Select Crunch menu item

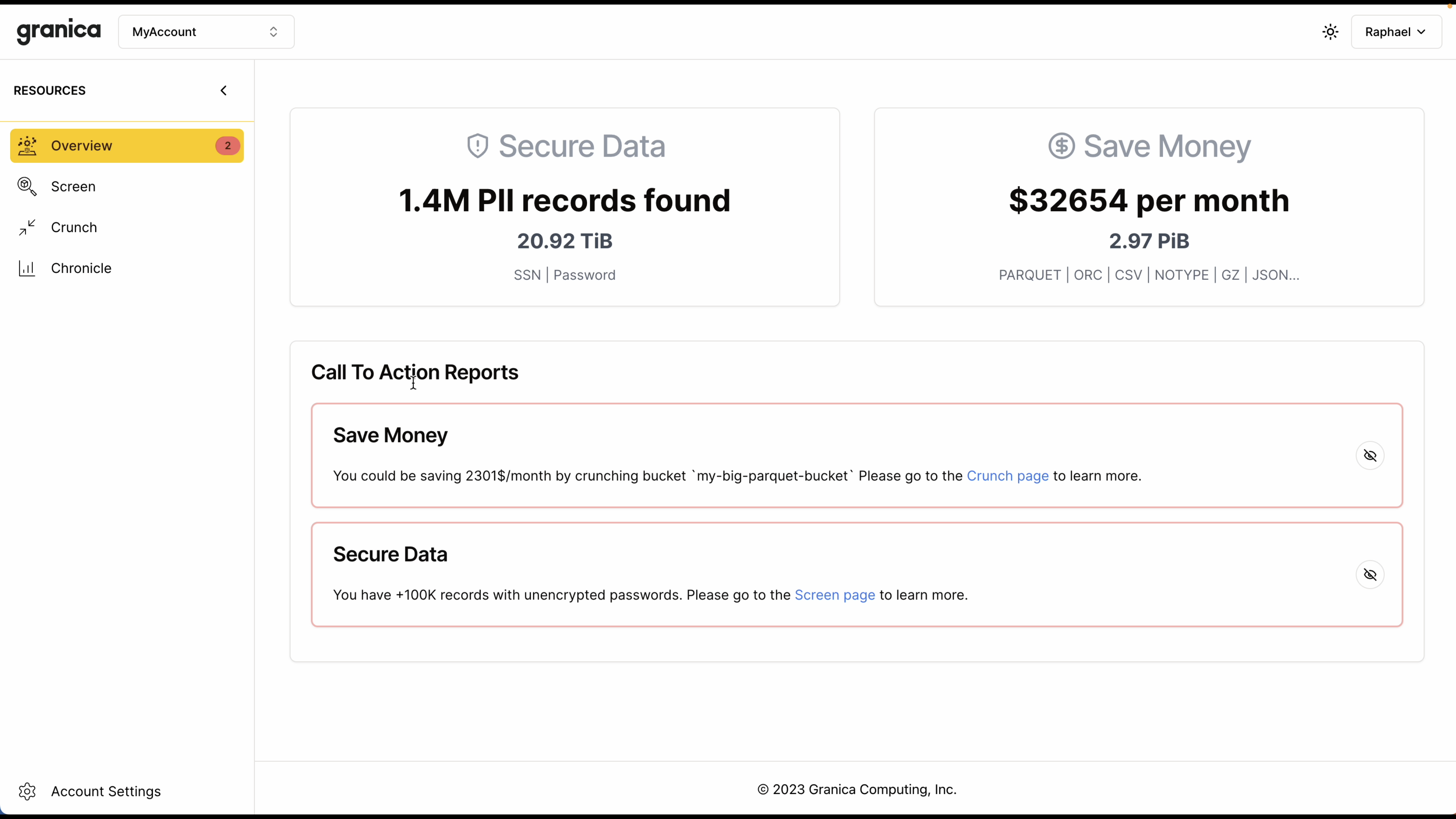tap(74, 227)
